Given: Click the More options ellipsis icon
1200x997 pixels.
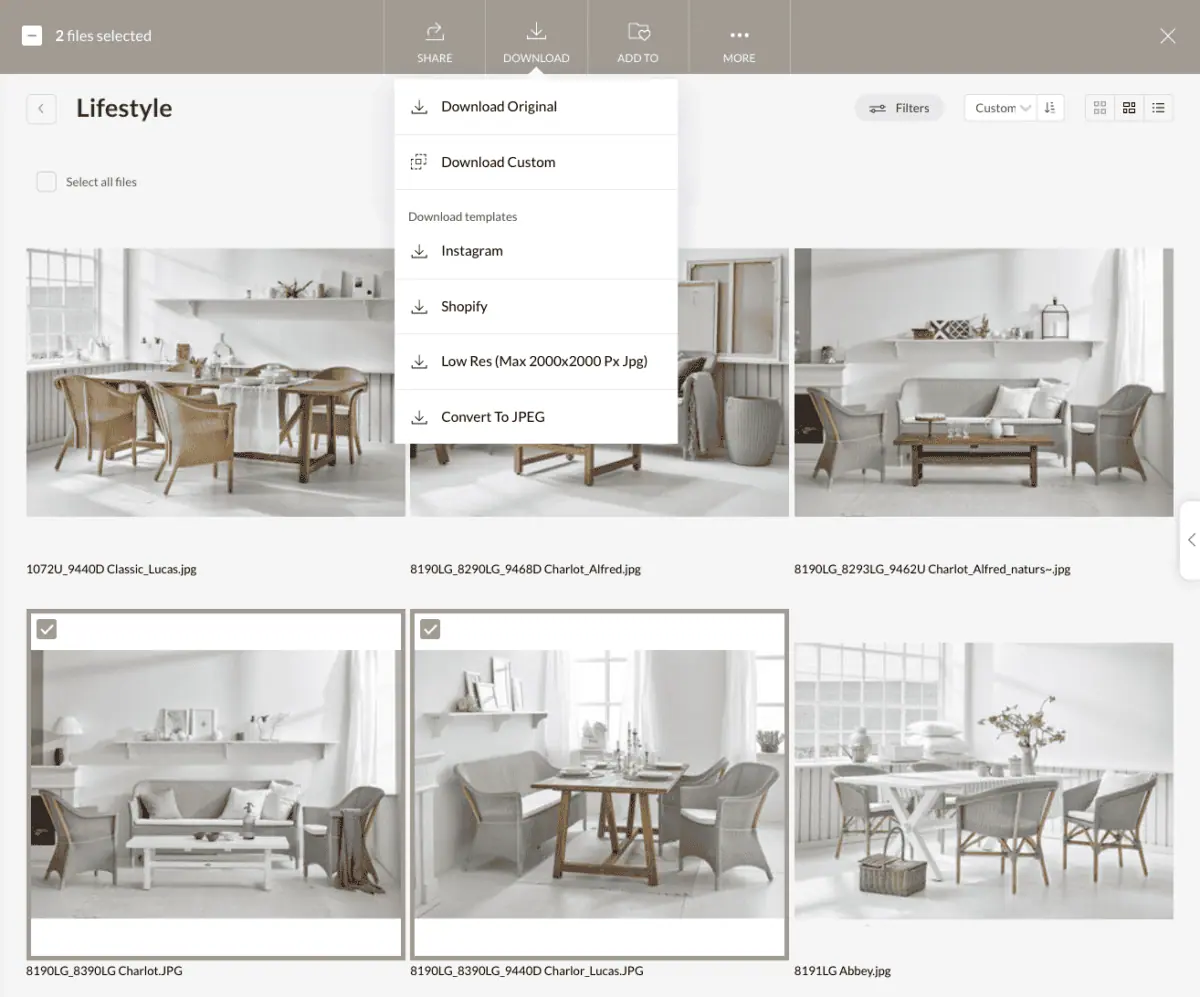Looking at the screenshot, I should pos(739,31).
